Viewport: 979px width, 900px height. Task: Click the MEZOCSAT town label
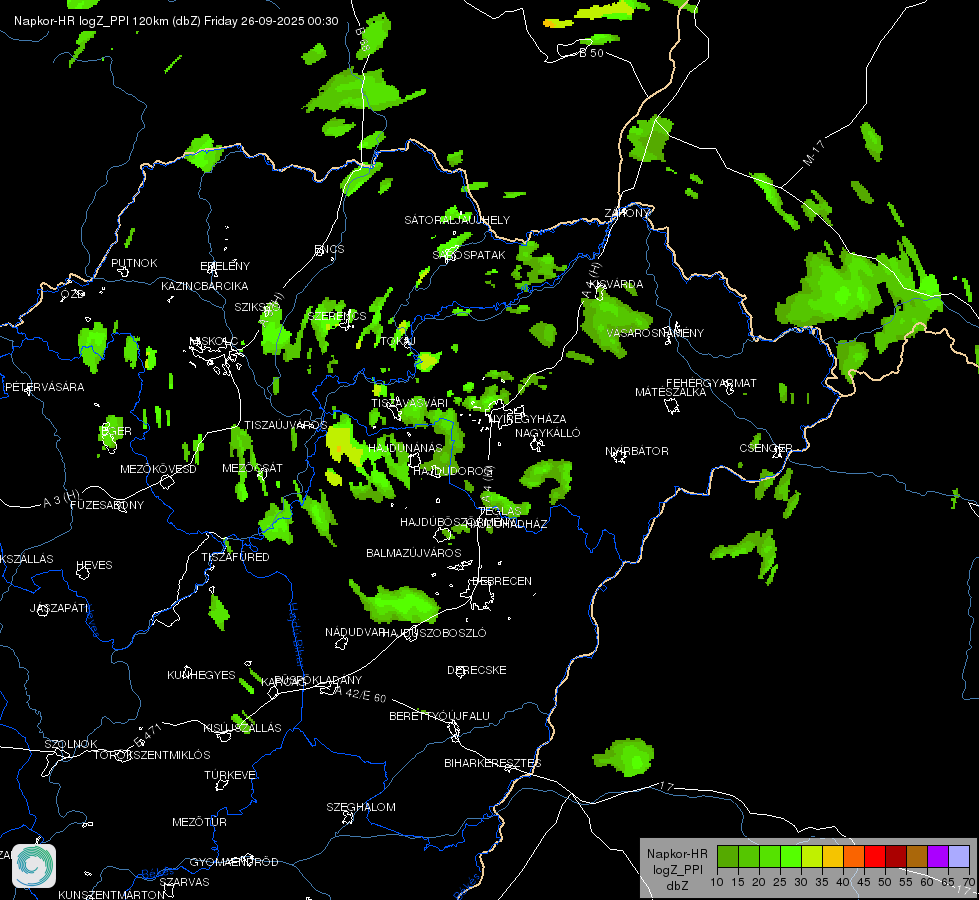(252, 468)
